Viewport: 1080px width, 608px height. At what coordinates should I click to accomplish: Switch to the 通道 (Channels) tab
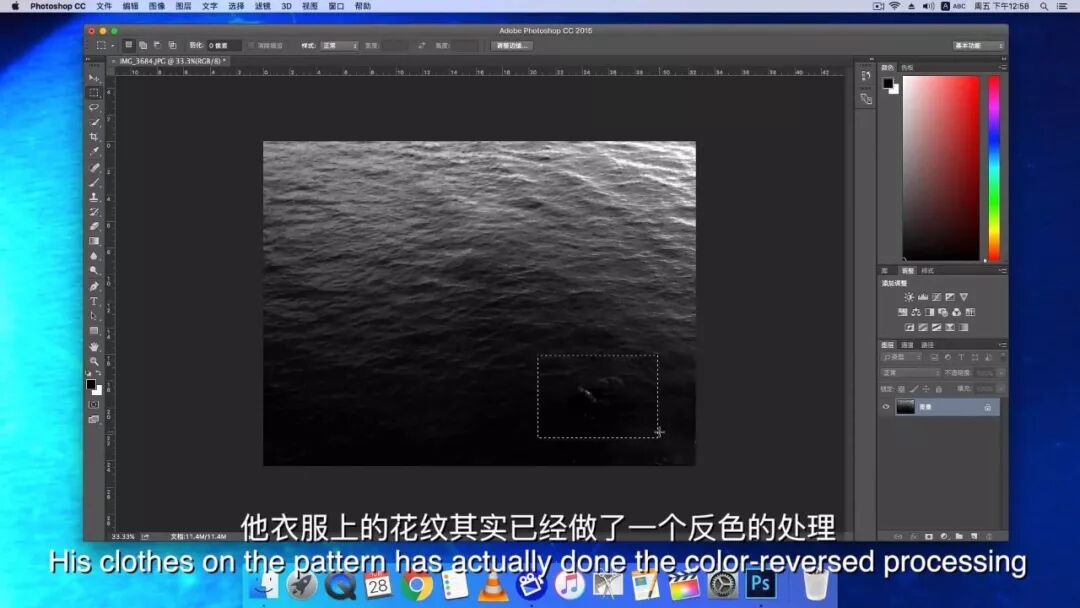(x=907, y=345)
